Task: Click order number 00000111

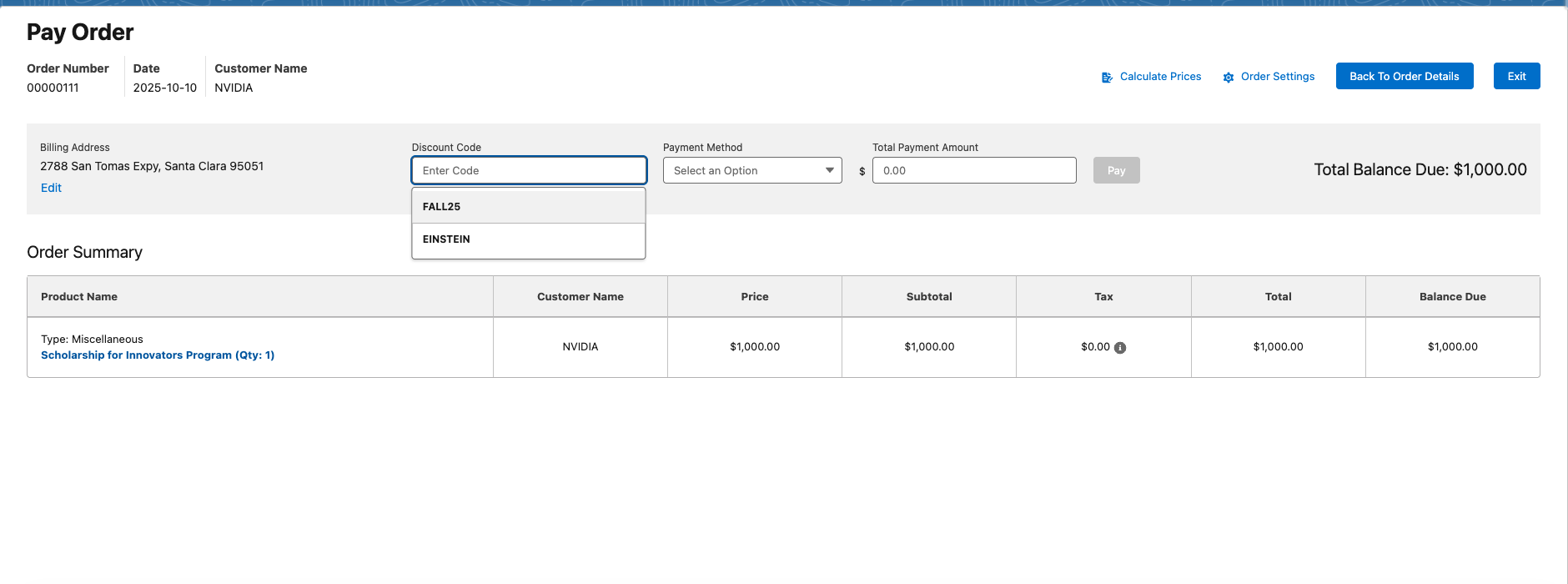Action: (53, 88)
